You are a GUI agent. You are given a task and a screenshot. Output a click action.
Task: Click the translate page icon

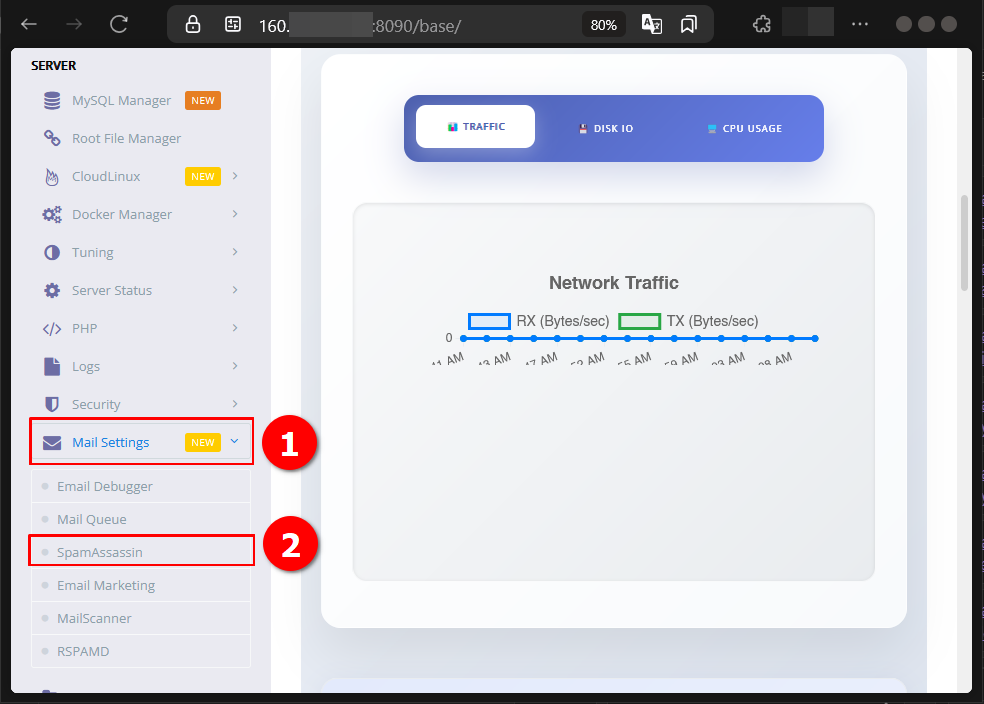coord(651,24)
